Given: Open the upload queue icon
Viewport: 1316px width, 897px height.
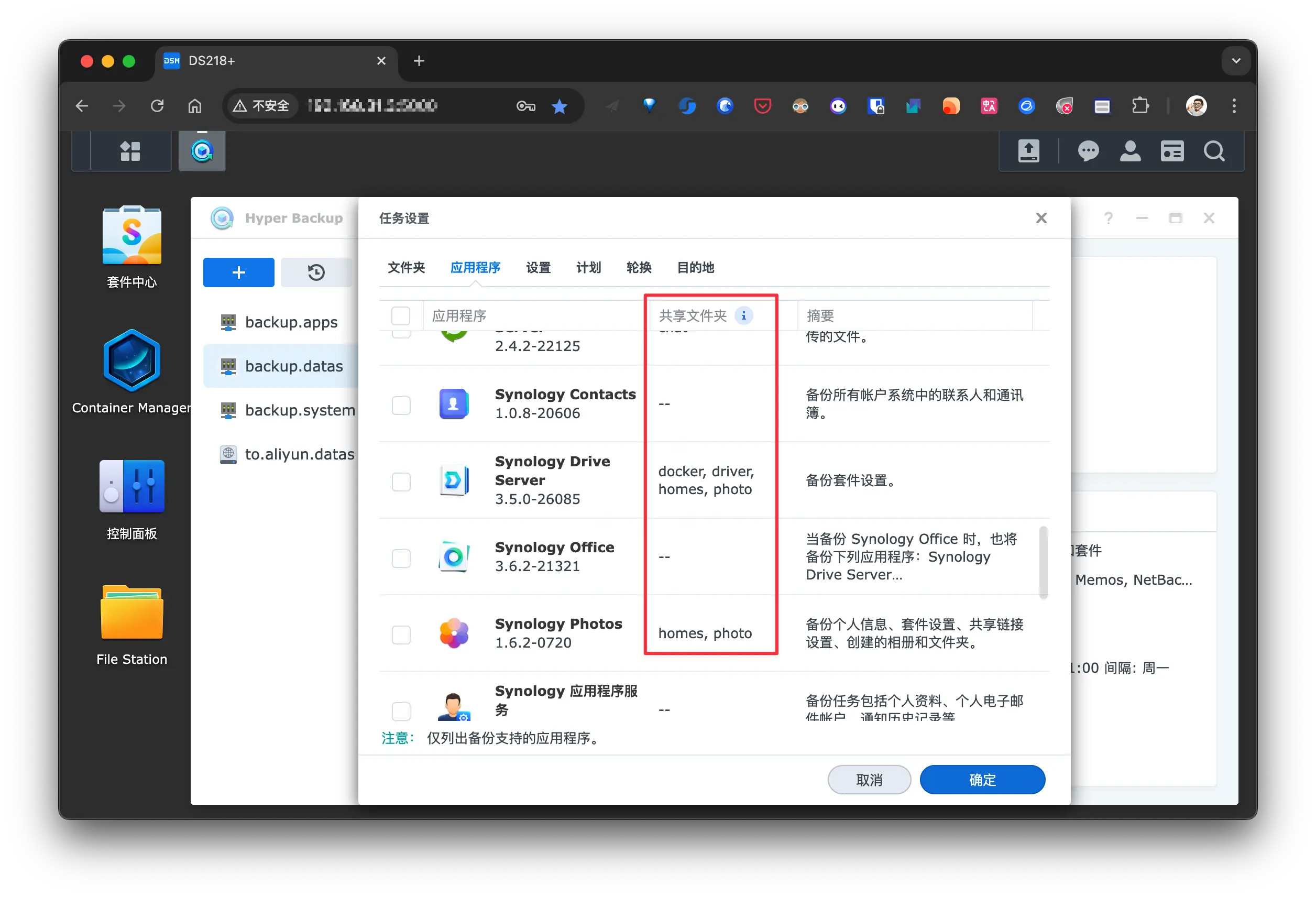Looking at the screenshot, I should point(1028,151).
